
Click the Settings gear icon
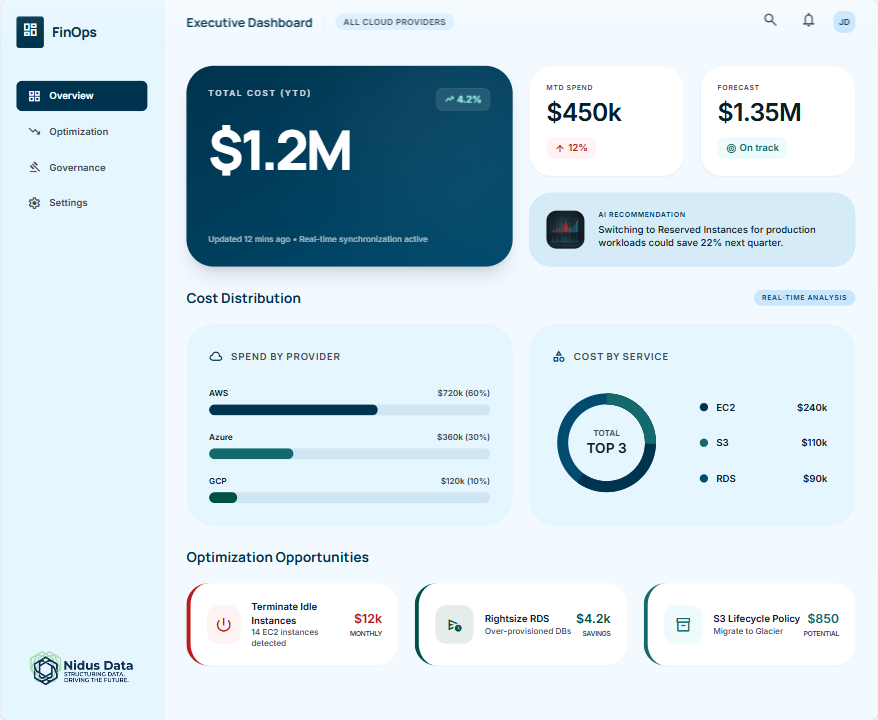click(34, 203)
